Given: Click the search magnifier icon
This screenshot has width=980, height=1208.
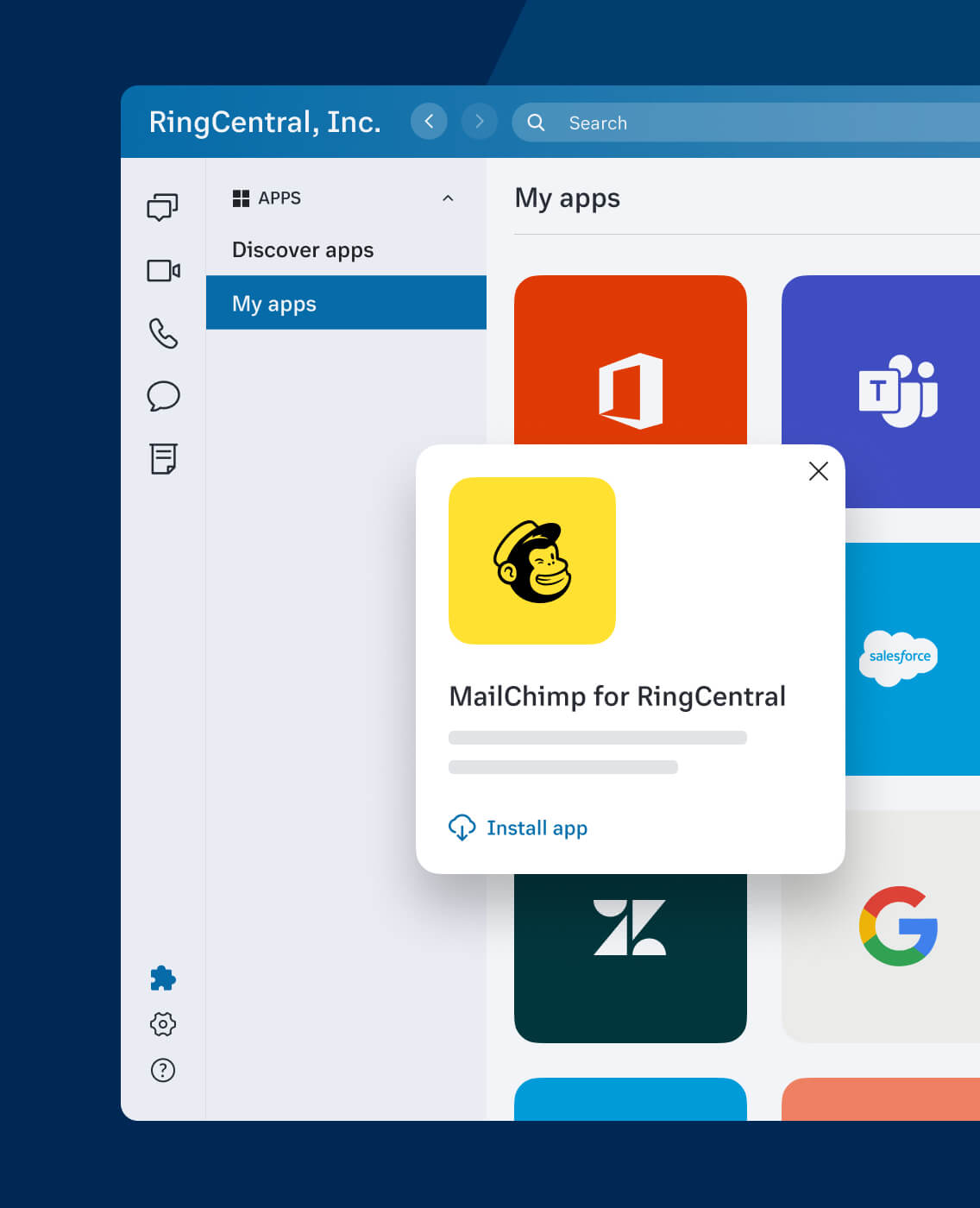Looking at the screenshot, I should pos(536,123).
